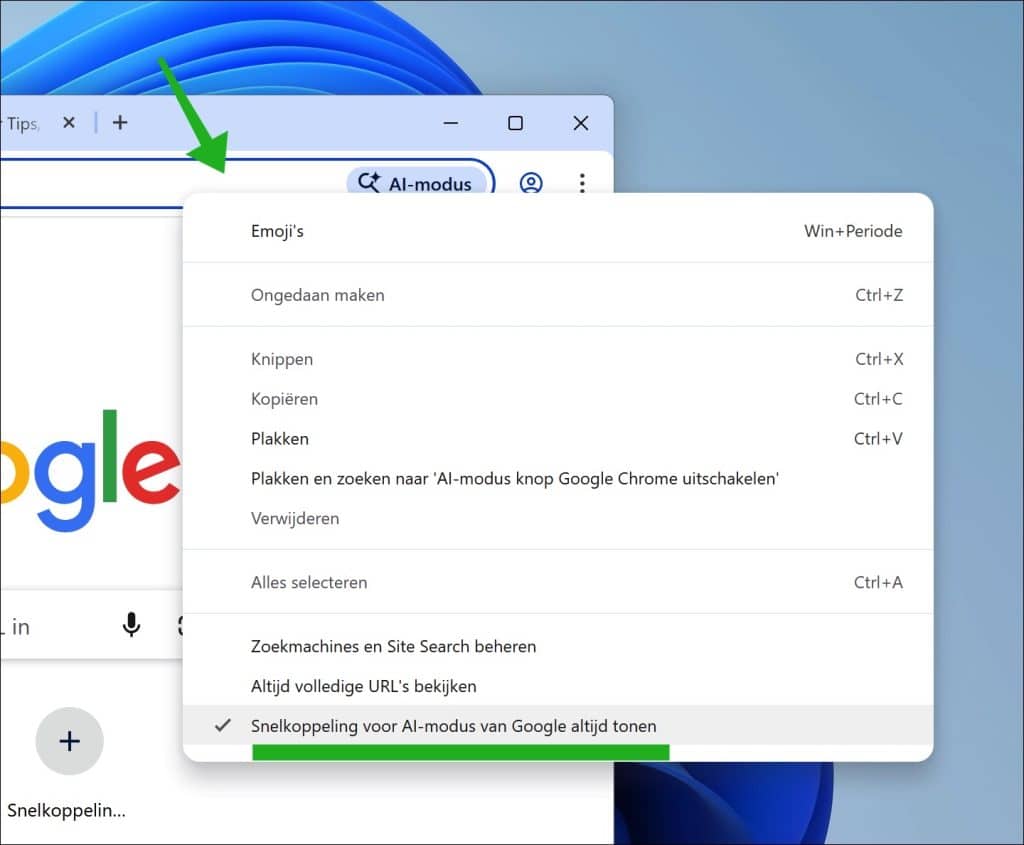Open the three-dot Chrome menu

click(582, 183)
